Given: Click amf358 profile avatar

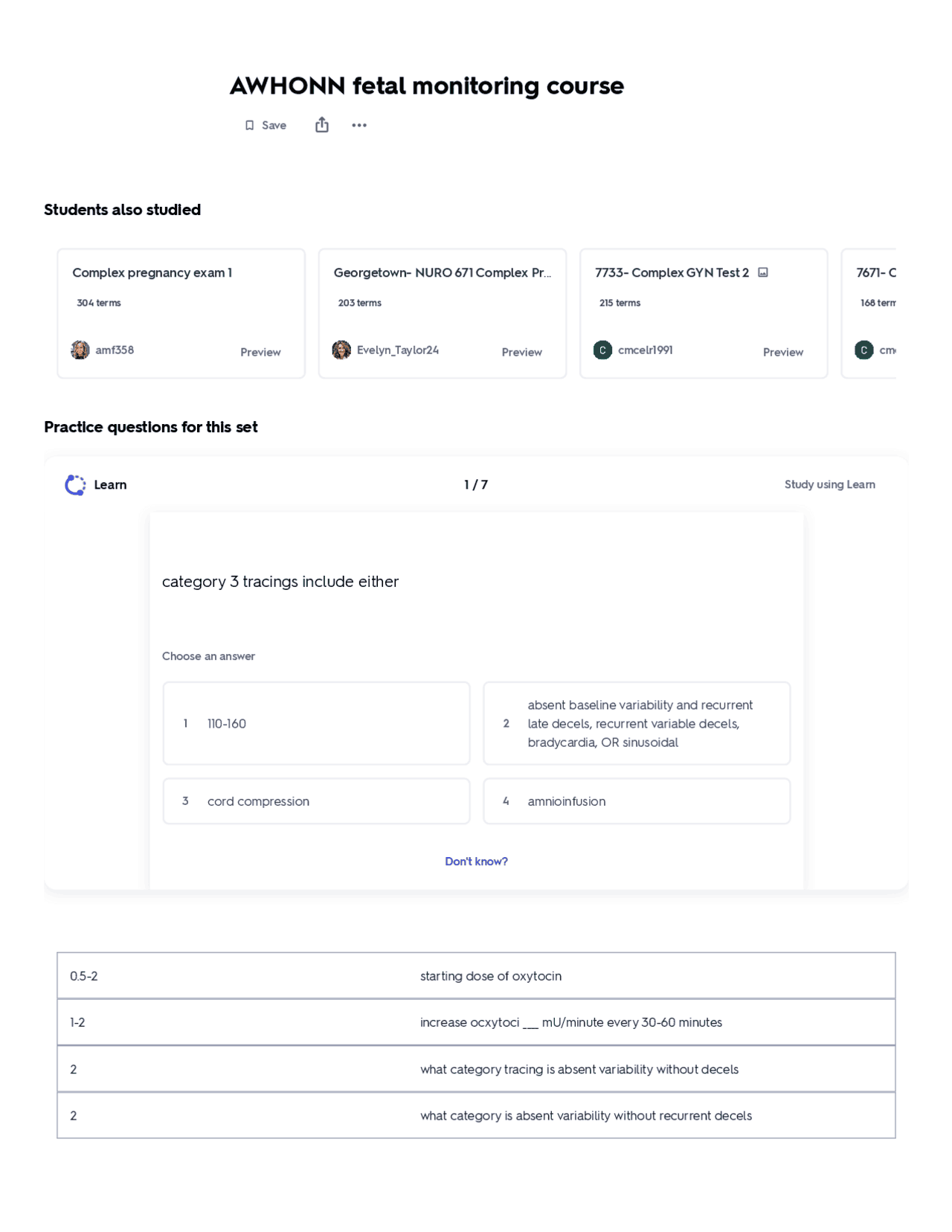Looking at the screenshot, I should [x=80, y=350].
